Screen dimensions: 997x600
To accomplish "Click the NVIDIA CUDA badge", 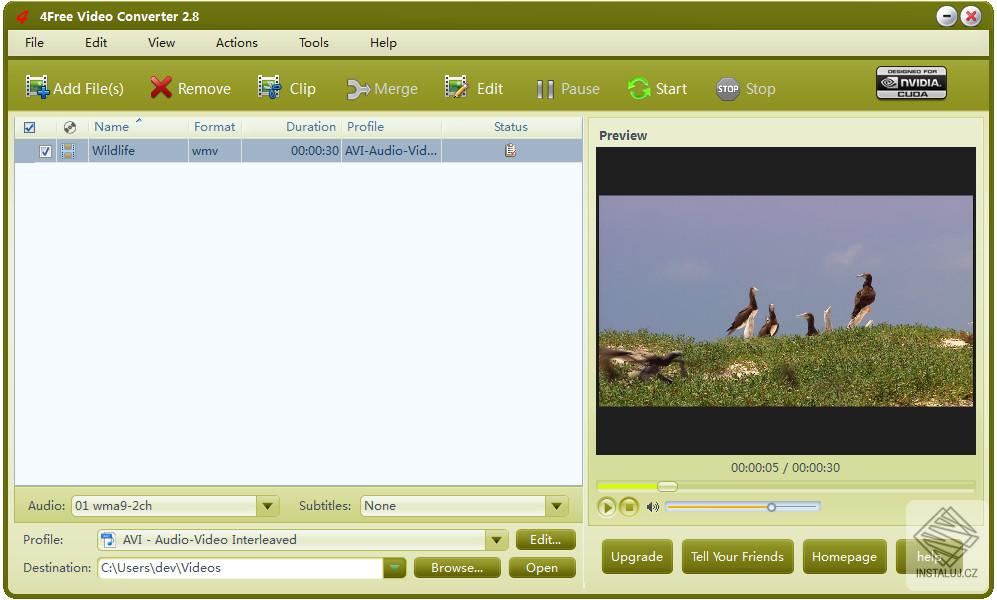I will click(910, 83).
